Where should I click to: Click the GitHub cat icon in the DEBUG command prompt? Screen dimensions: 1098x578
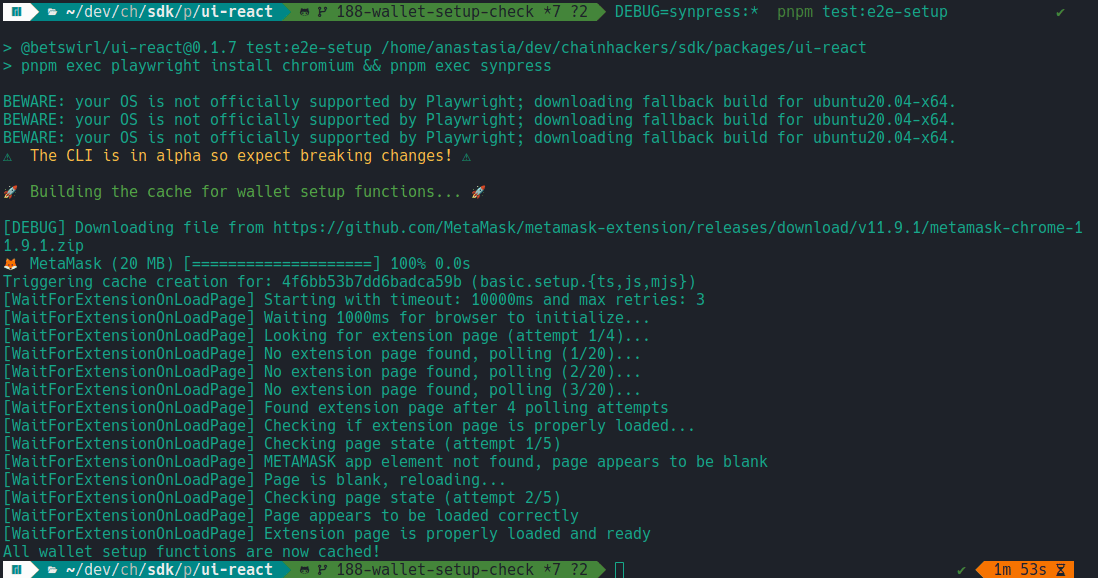click(x=305, y=12)
